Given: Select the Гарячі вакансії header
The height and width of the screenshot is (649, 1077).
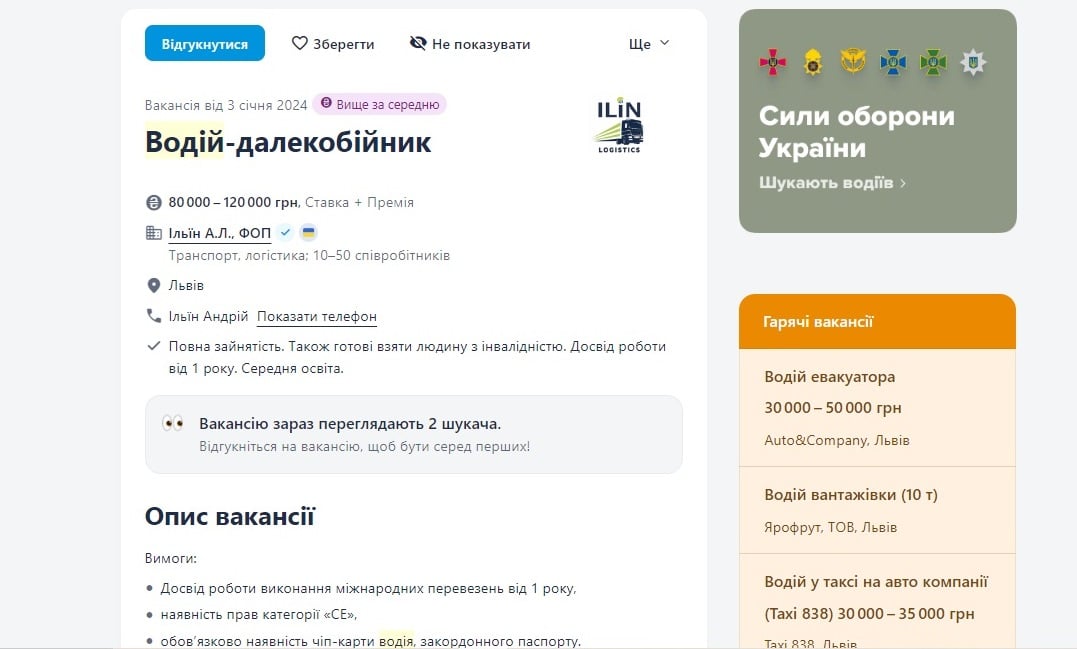Looking at the screenshot, I should [x=818, y=322].
